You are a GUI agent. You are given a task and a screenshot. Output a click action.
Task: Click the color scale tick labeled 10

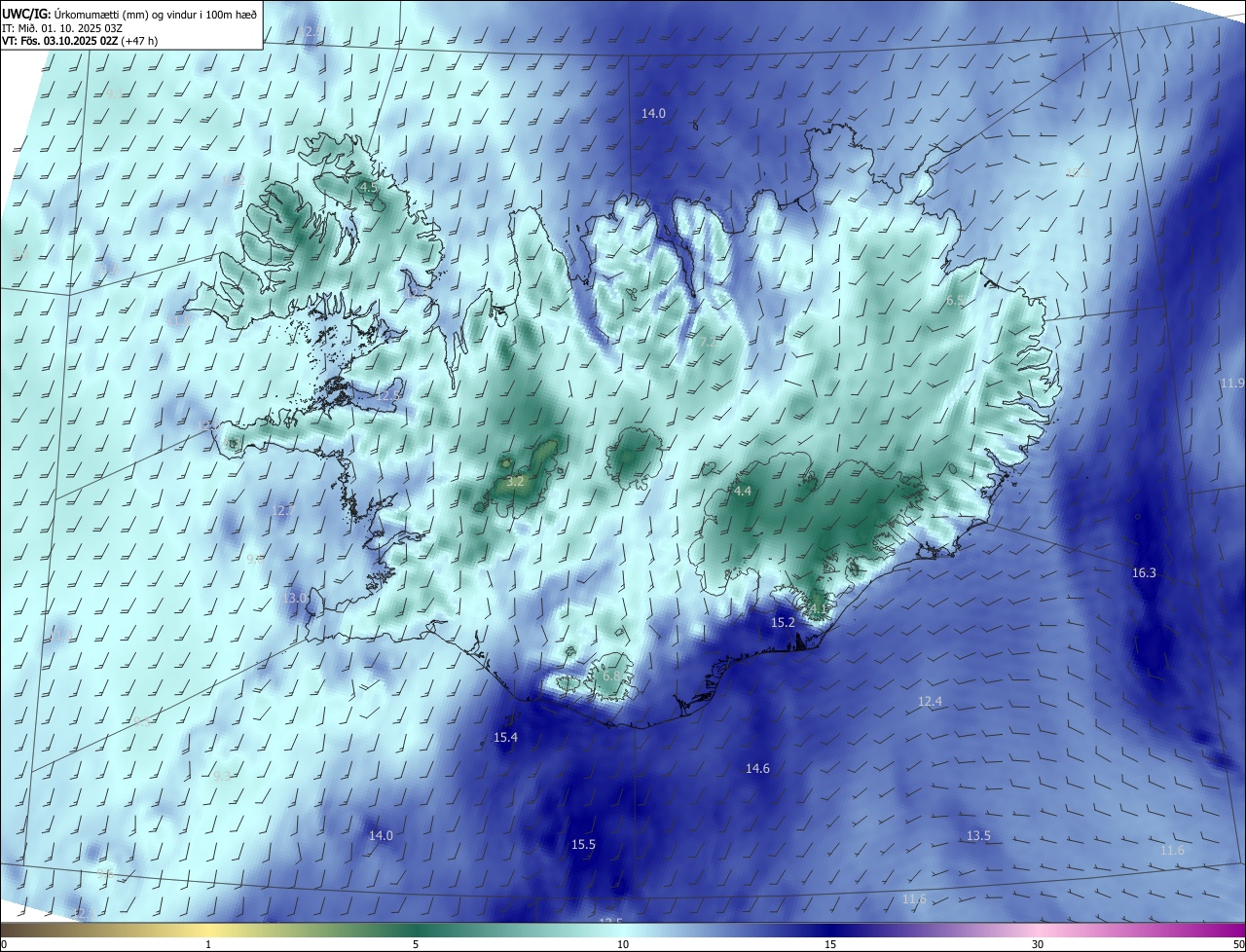tap(623, 944)
